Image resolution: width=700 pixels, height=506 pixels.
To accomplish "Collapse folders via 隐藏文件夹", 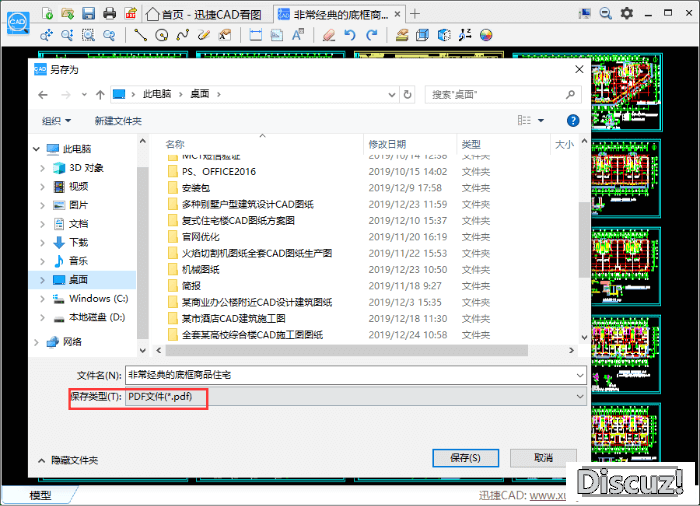I will [69, 460].
